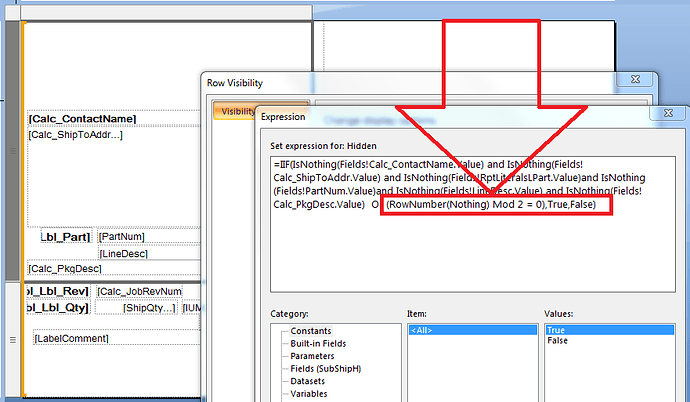Select Parameters category

pyautogui.click(x=312, y=356)
